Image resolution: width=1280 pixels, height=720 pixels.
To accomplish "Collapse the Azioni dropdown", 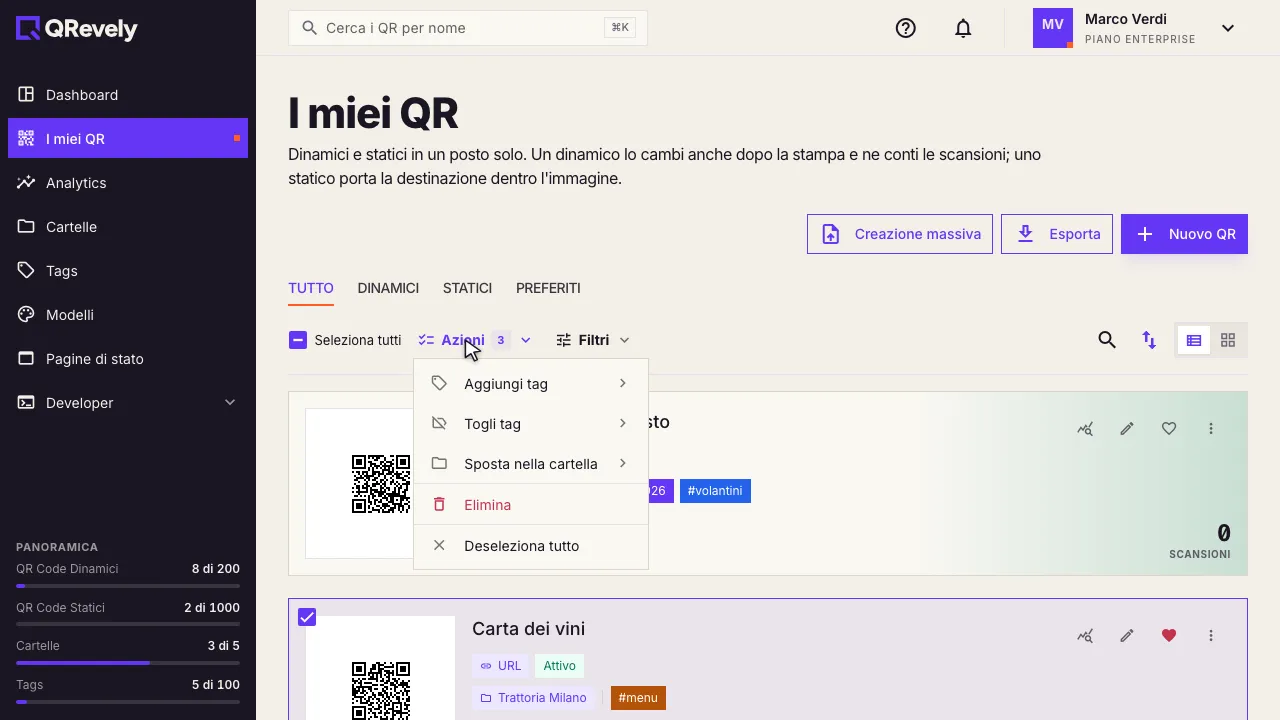I will (x=475, y=340).
